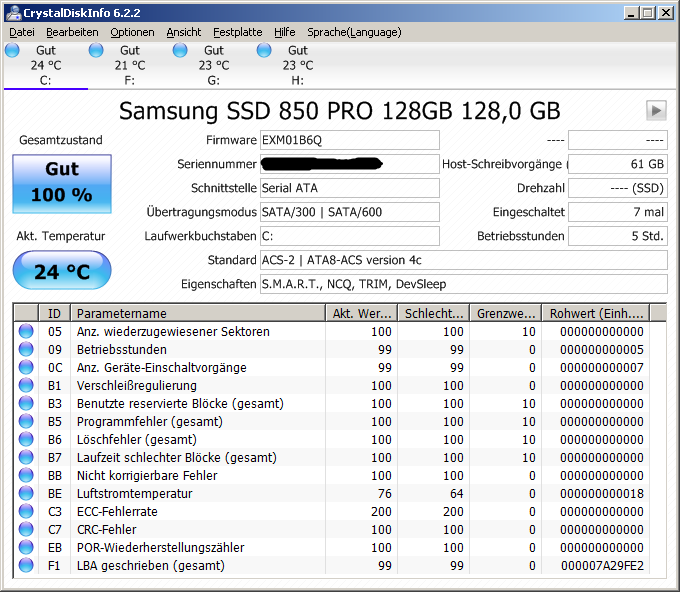This screenshot has width=680, height=592.
Task: Click the 24 °C temperature button
Action: click(x=62, y=270)
